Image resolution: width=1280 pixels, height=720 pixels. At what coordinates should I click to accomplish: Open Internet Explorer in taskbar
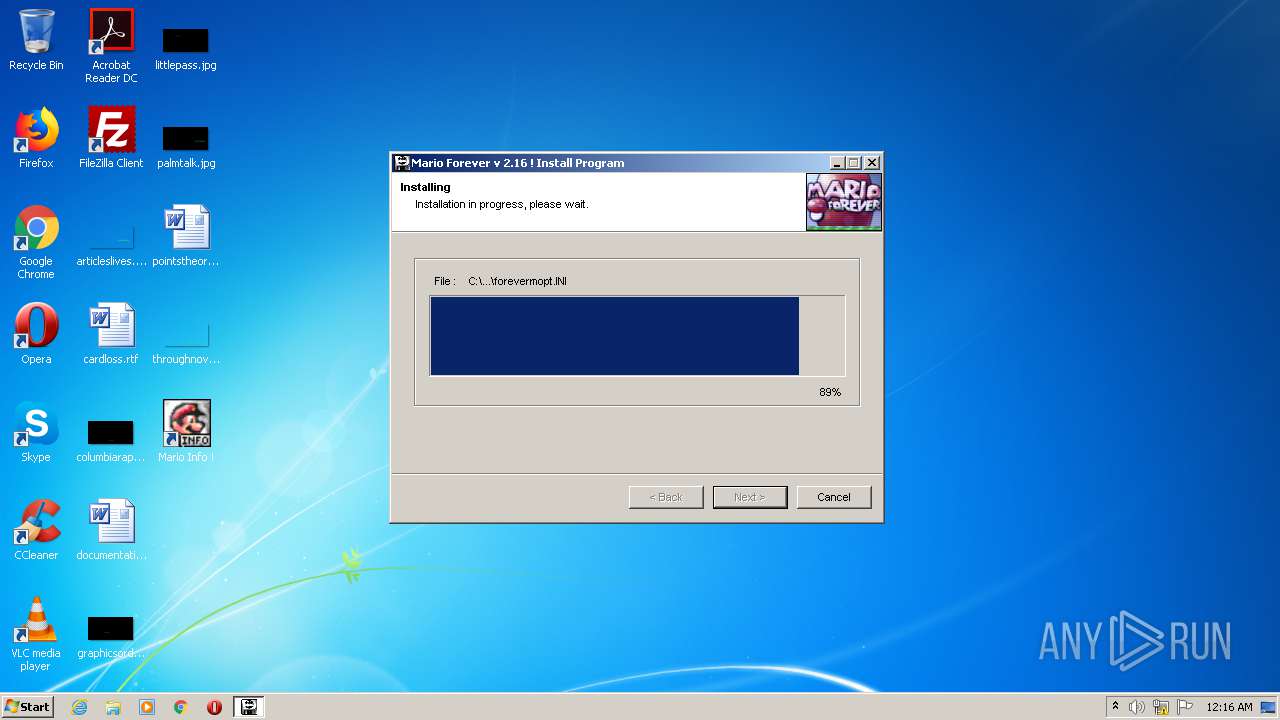(x=79, y=707)
